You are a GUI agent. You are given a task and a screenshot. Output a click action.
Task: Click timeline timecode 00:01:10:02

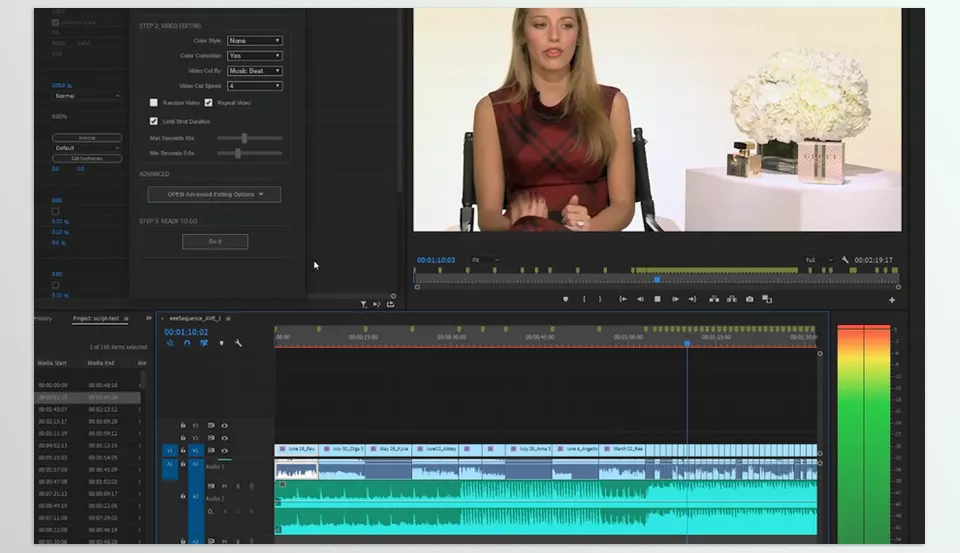(x=186, y=332)
